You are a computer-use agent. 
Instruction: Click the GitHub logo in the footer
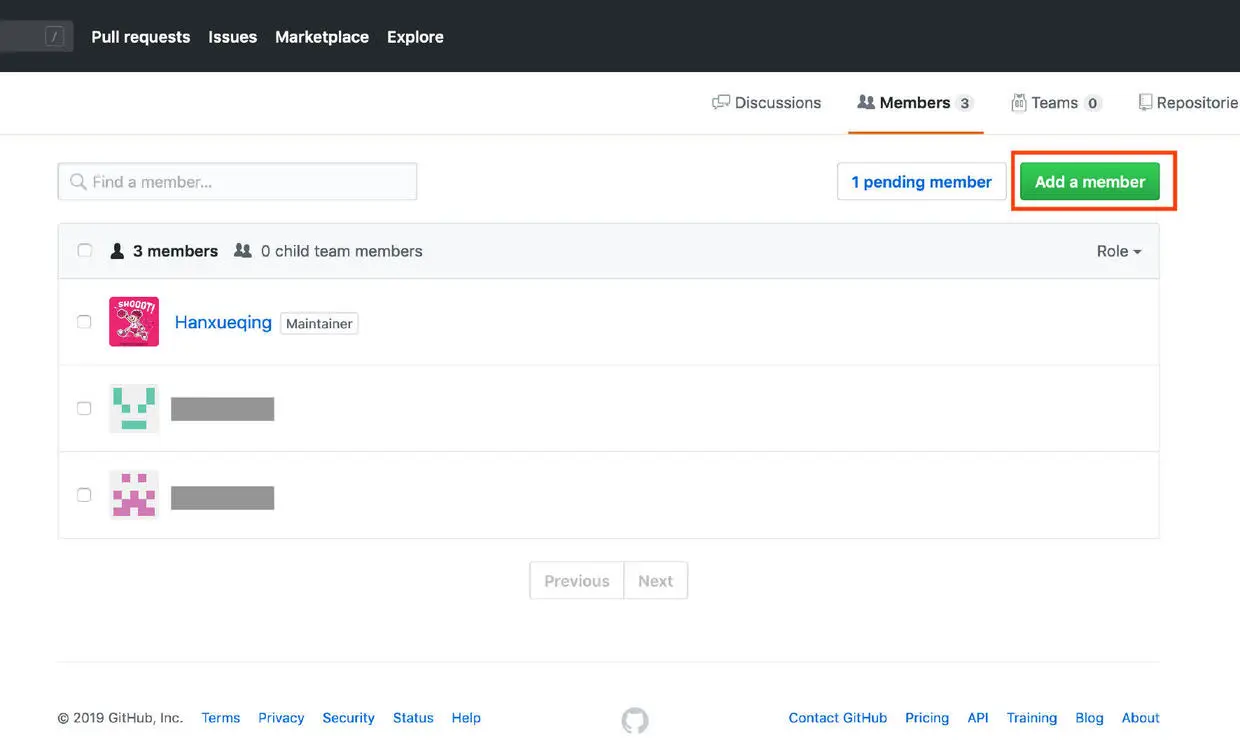(x=635, y=720)
